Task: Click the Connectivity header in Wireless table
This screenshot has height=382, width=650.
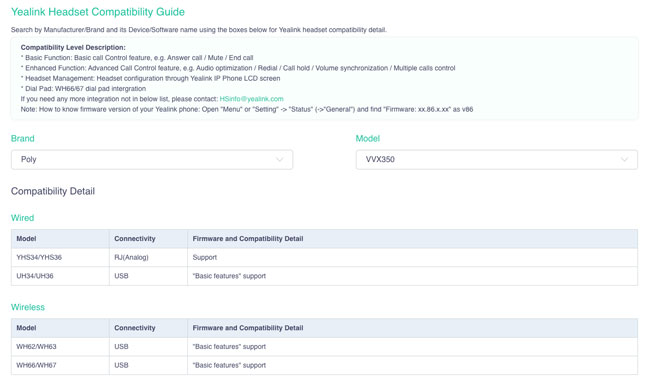Action: [x=148, y=328]
